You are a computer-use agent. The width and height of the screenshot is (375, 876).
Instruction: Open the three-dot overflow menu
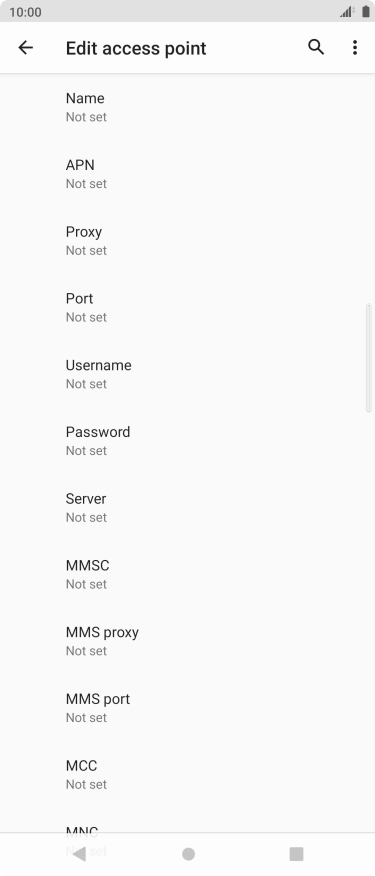pyautogui.click(x=355, y=48)
